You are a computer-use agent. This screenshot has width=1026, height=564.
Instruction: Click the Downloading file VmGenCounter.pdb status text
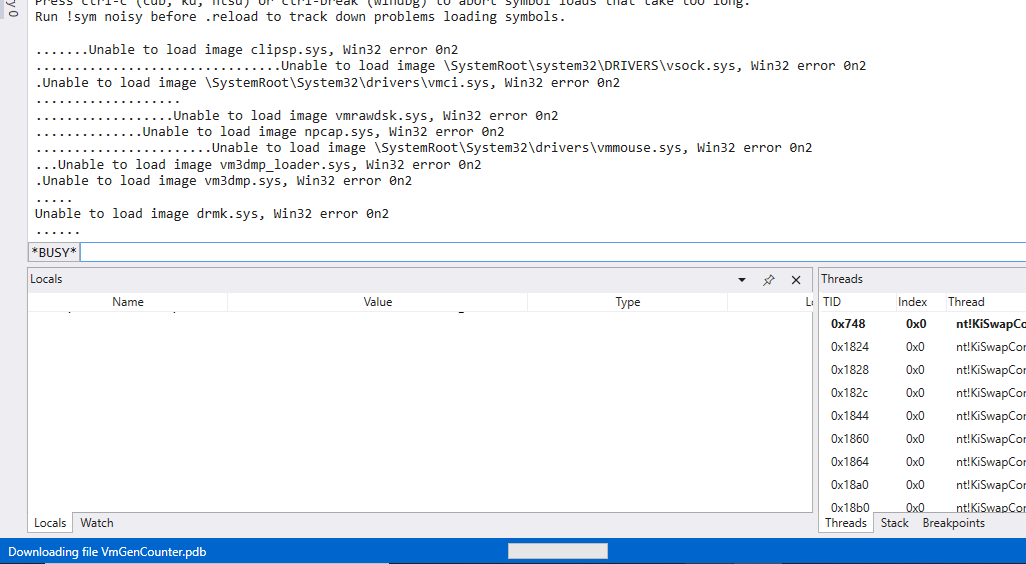click(x=107, y=552)
